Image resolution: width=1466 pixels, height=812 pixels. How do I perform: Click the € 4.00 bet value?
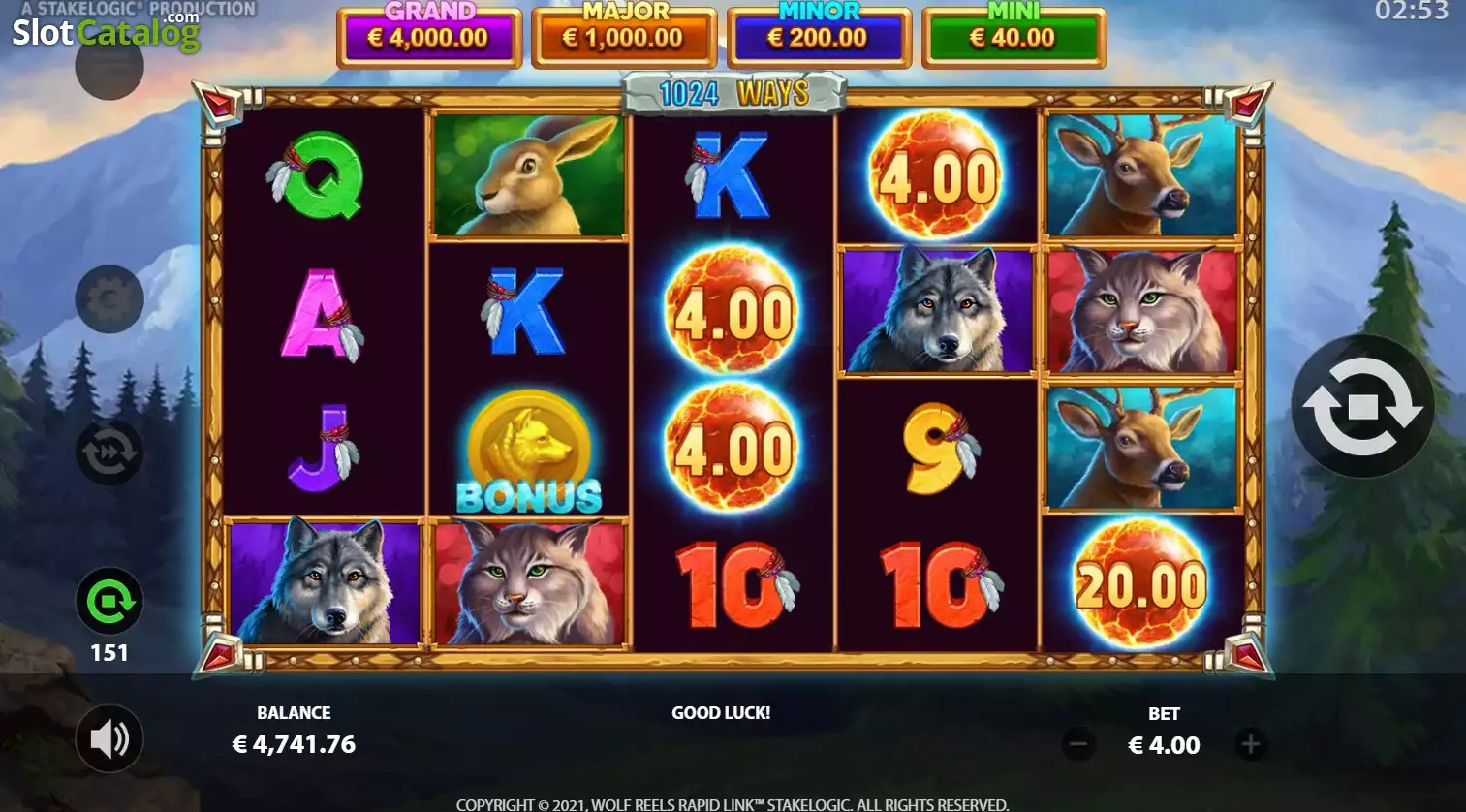pos(1164,745)
